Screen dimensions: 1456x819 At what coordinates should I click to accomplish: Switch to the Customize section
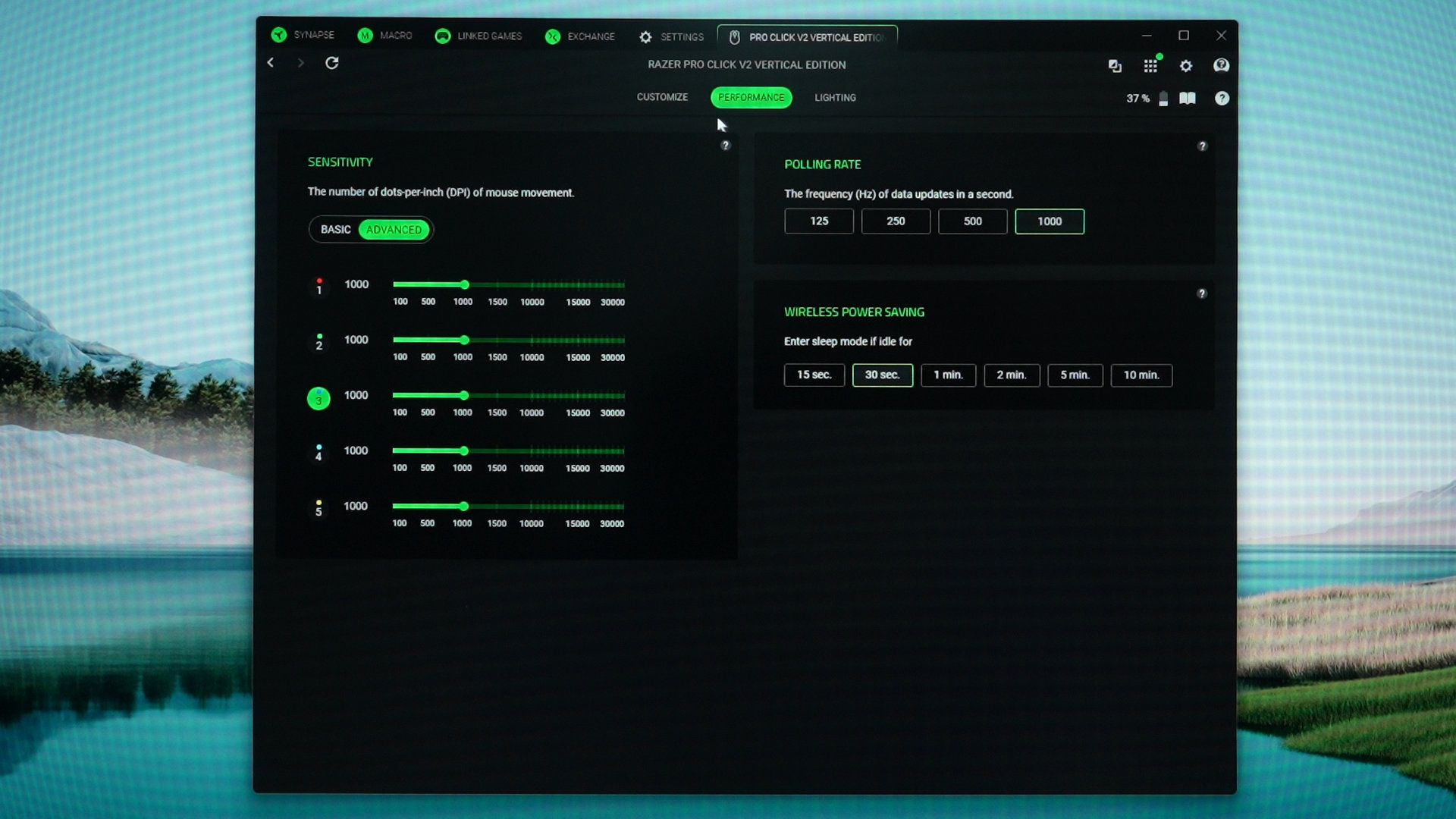(662, 97)
